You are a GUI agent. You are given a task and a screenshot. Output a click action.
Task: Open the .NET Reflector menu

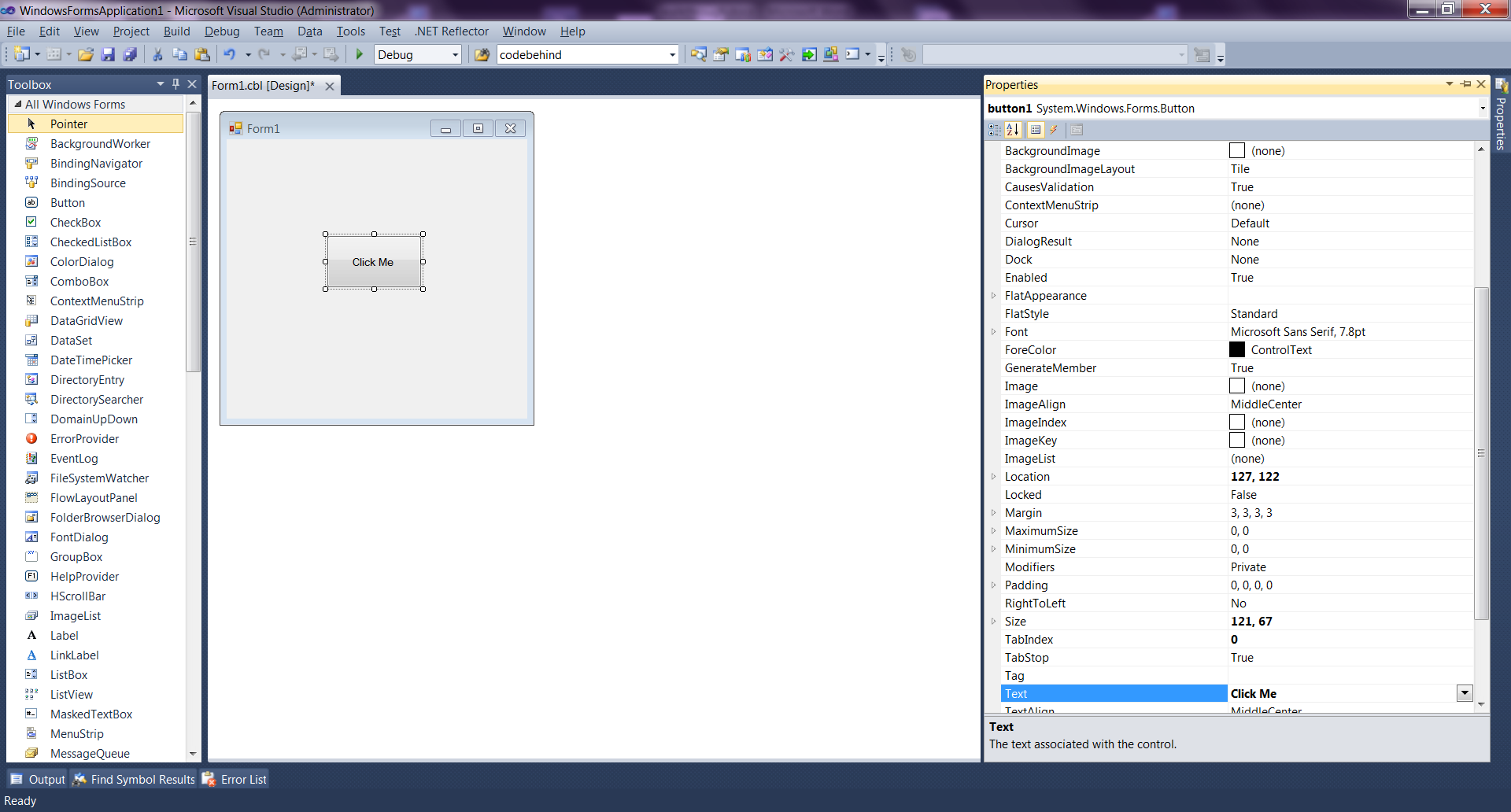pos(452,31)
